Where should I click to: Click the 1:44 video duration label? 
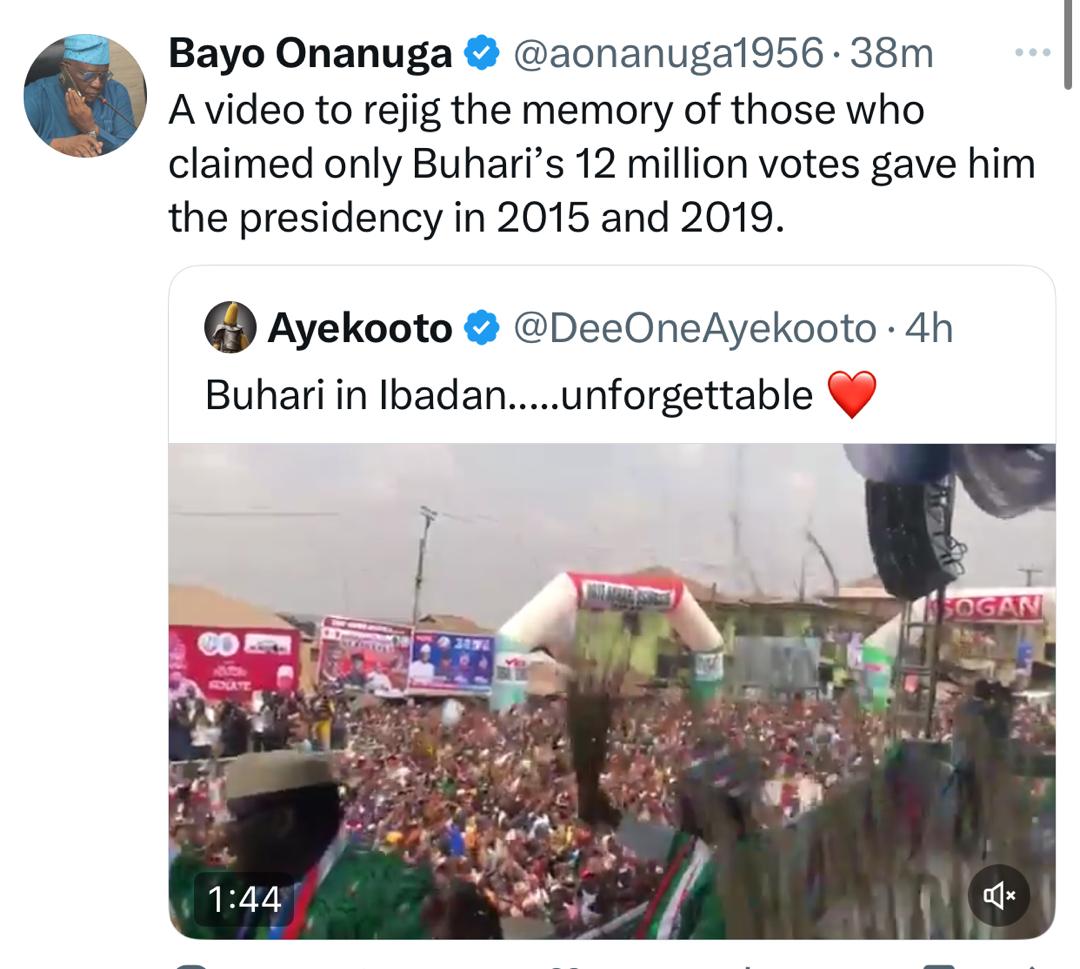point(245,899)
